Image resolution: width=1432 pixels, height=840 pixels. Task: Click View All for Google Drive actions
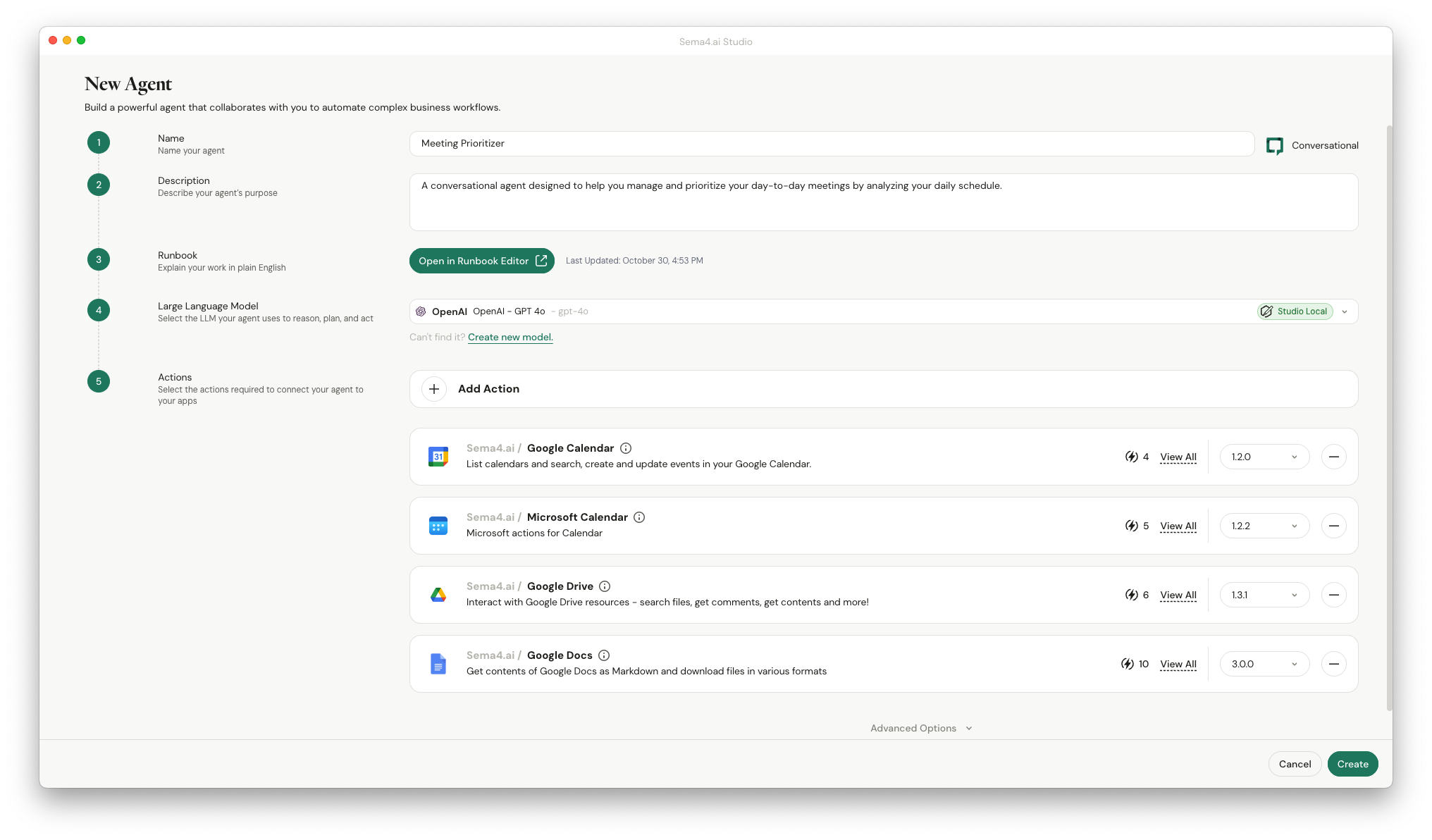point(1178,595)
